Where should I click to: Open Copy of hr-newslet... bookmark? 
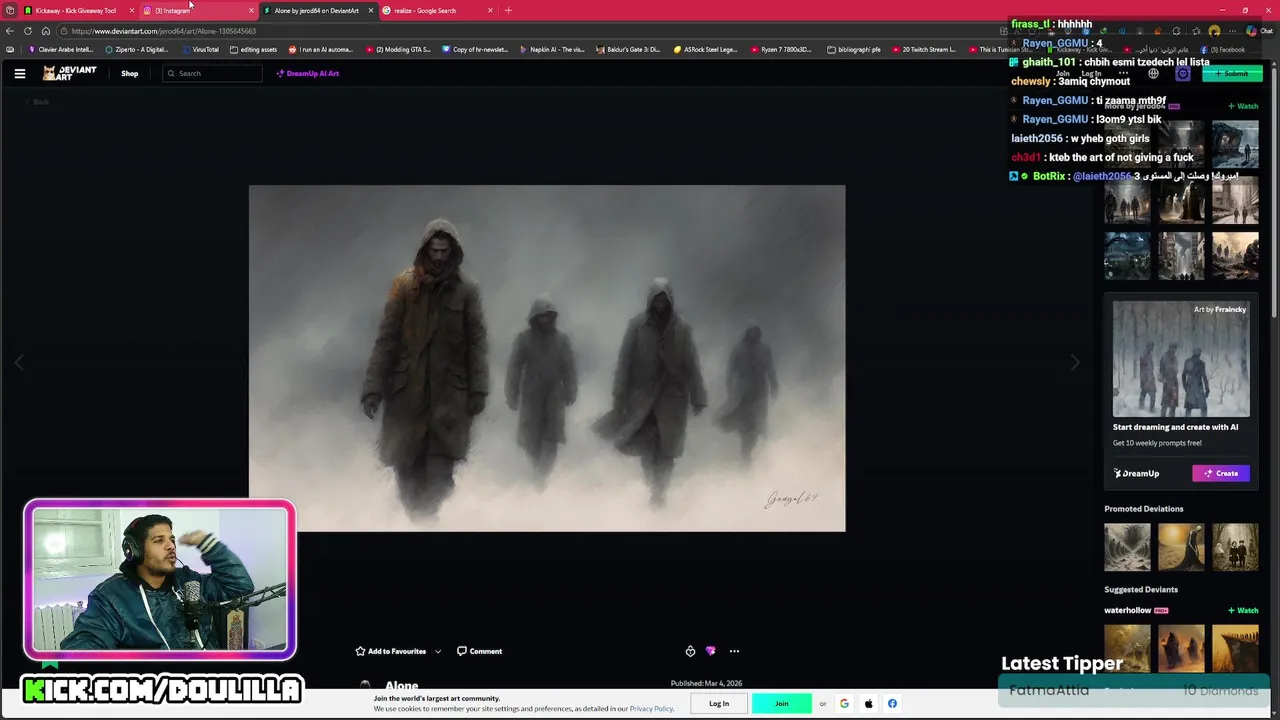pyautogui.click(x=475, y=49)
